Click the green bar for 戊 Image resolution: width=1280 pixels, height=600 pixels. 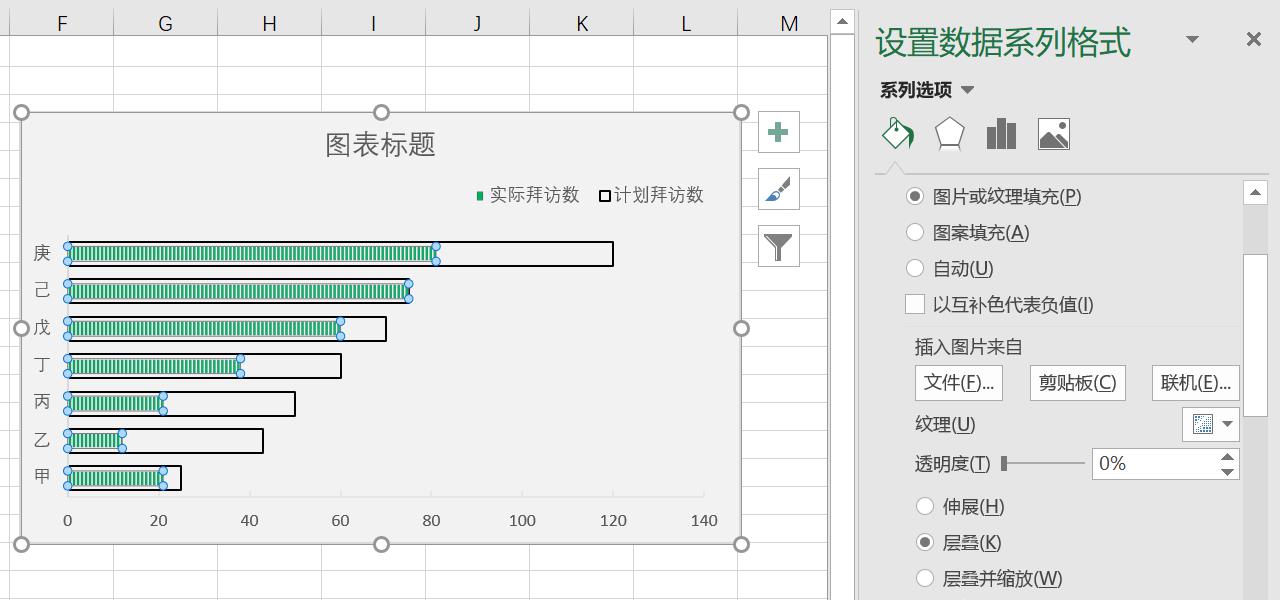pos(204,328)
